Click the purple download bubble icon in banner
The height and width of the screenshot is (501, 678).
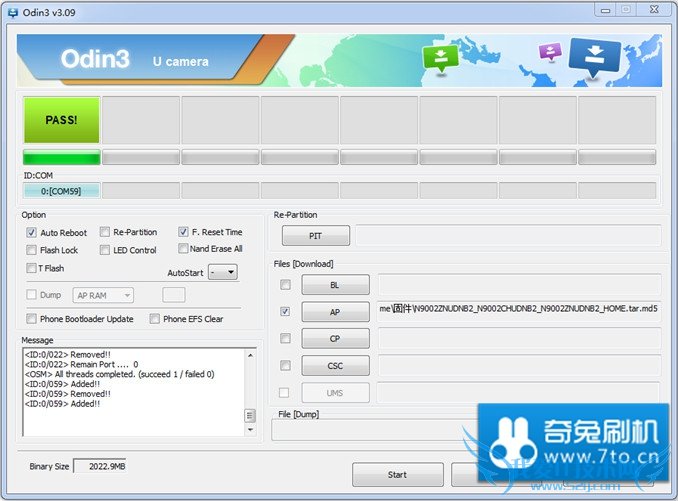[x=550, y=52]
